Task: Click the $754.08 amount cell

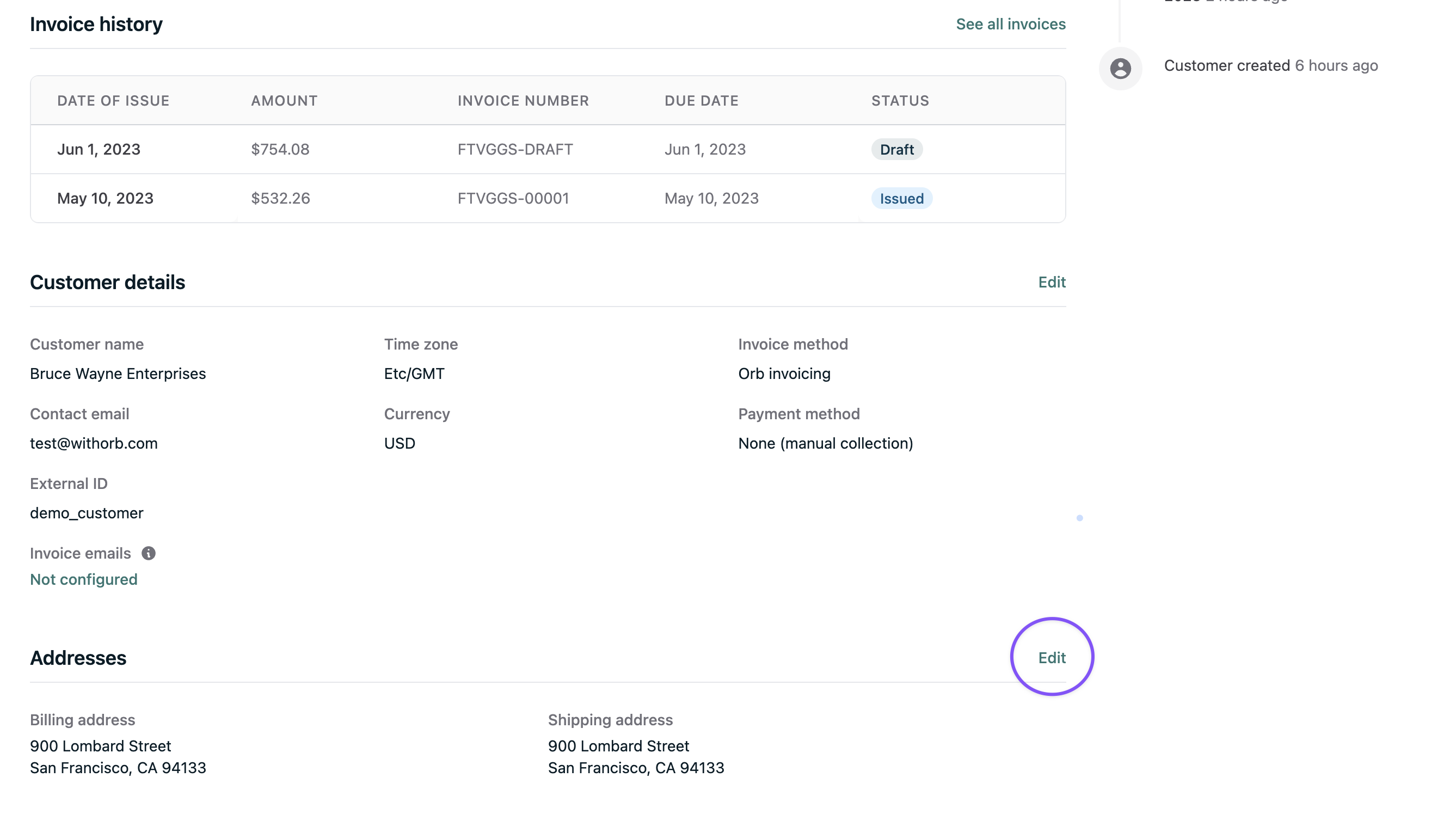Action: (280, 149)
